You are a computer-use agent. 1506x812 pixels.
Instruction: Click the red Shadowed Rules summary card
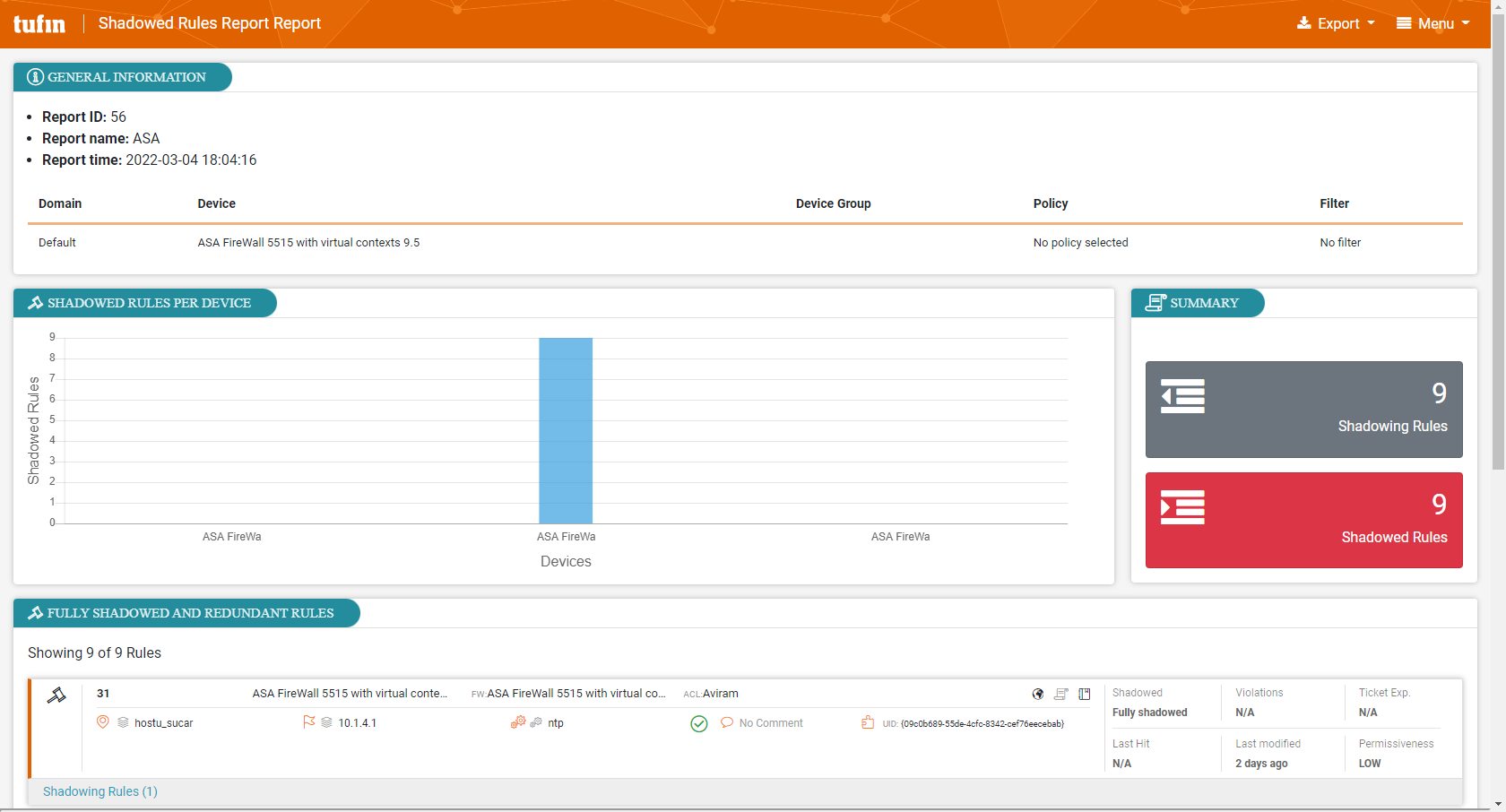point(1303,520)
